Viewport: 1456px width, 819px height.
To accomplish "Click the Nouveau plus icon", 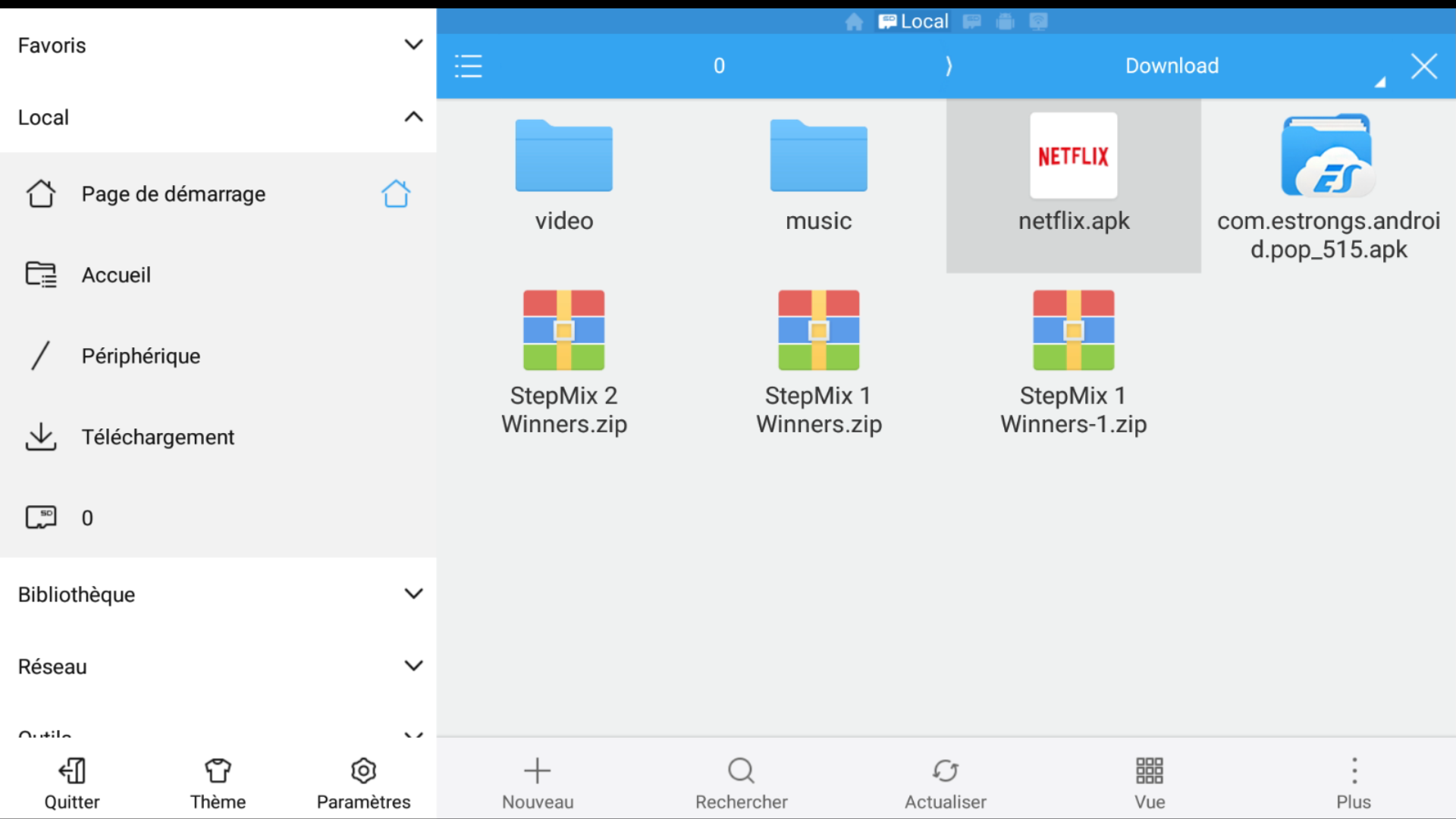I will coord(538,770).
